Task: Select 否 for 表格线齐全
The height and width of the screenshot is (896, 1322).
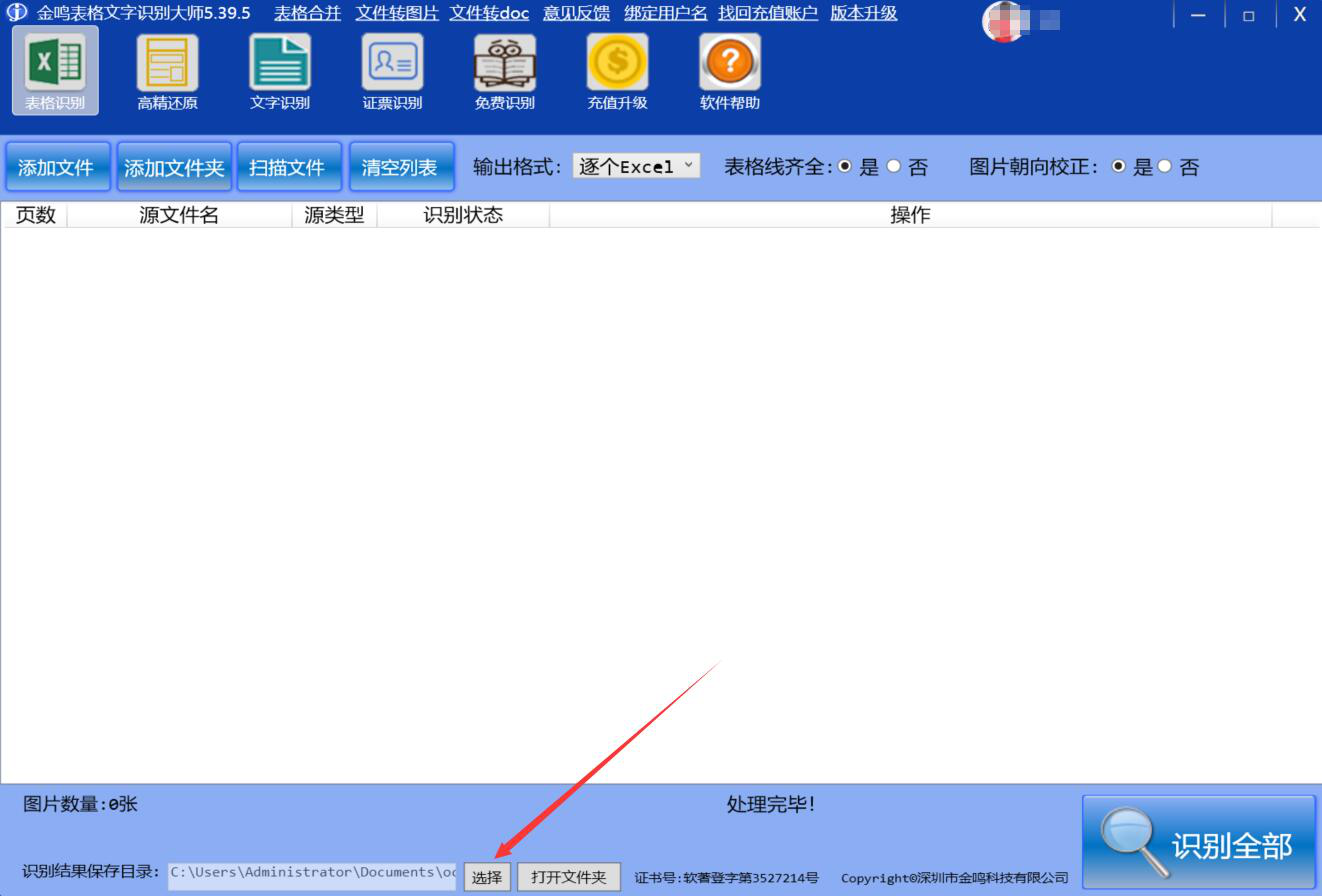Action: pos(894,167)
